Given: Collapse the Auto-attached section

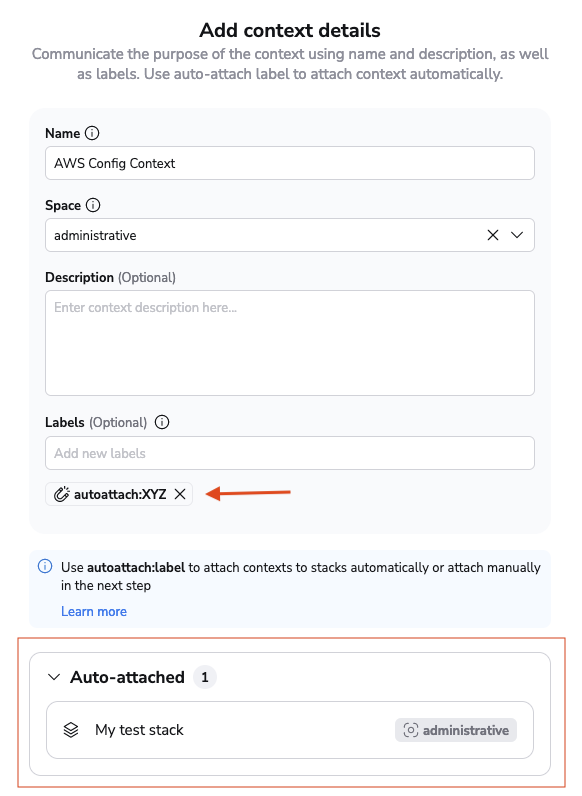Looking at the screenshot, I should [54, 677].
